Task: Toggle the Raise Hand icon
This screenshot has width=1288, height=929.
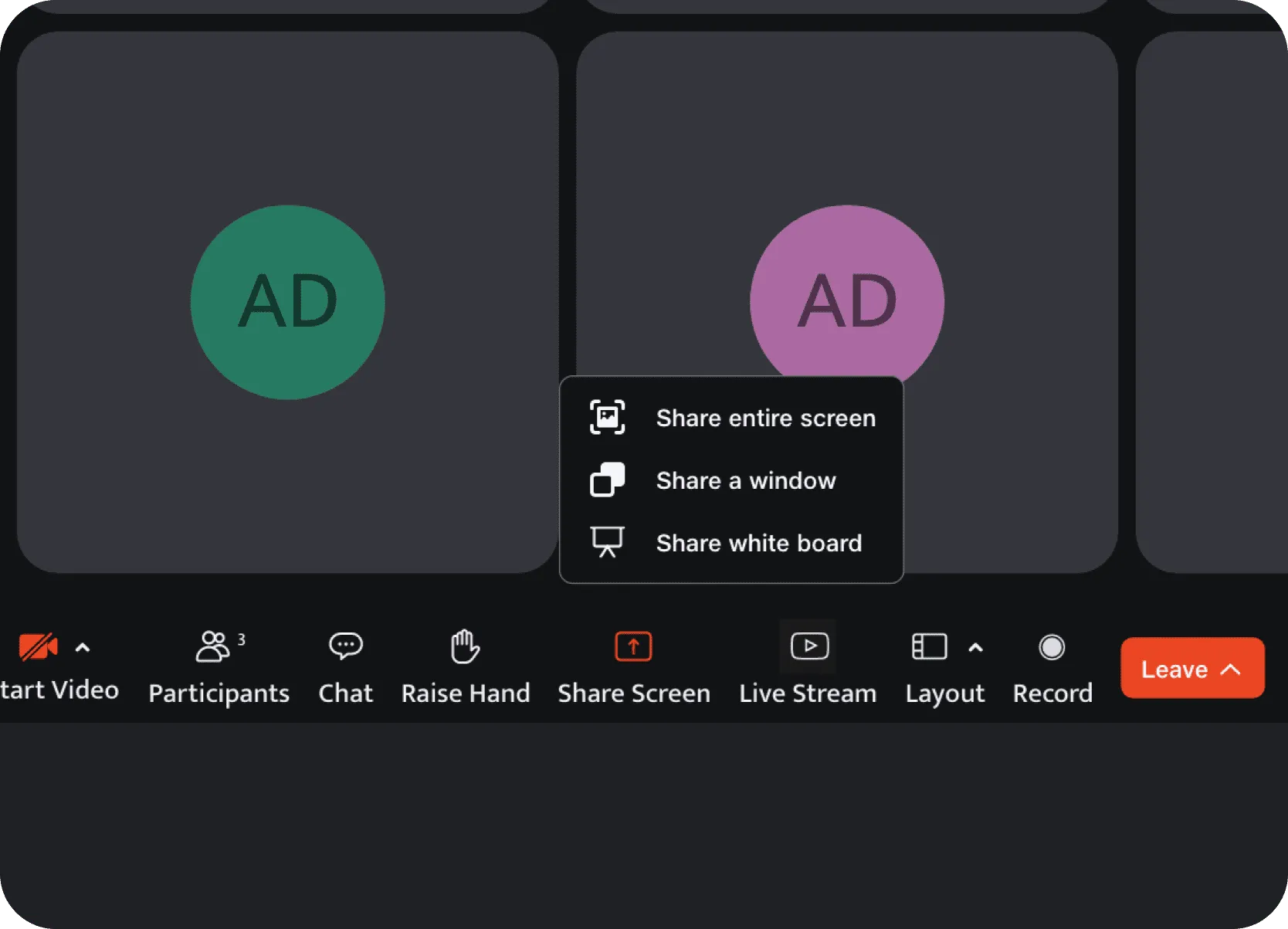Action: click(465, 646)
